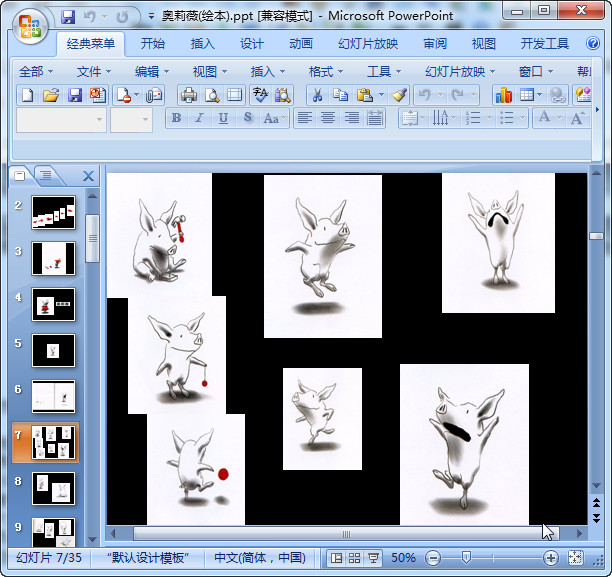Image resolution: width=612 pixels, height=577 pixels.
Task: Open the 格式 dropdown menu
Action: [x=325, y=71]
